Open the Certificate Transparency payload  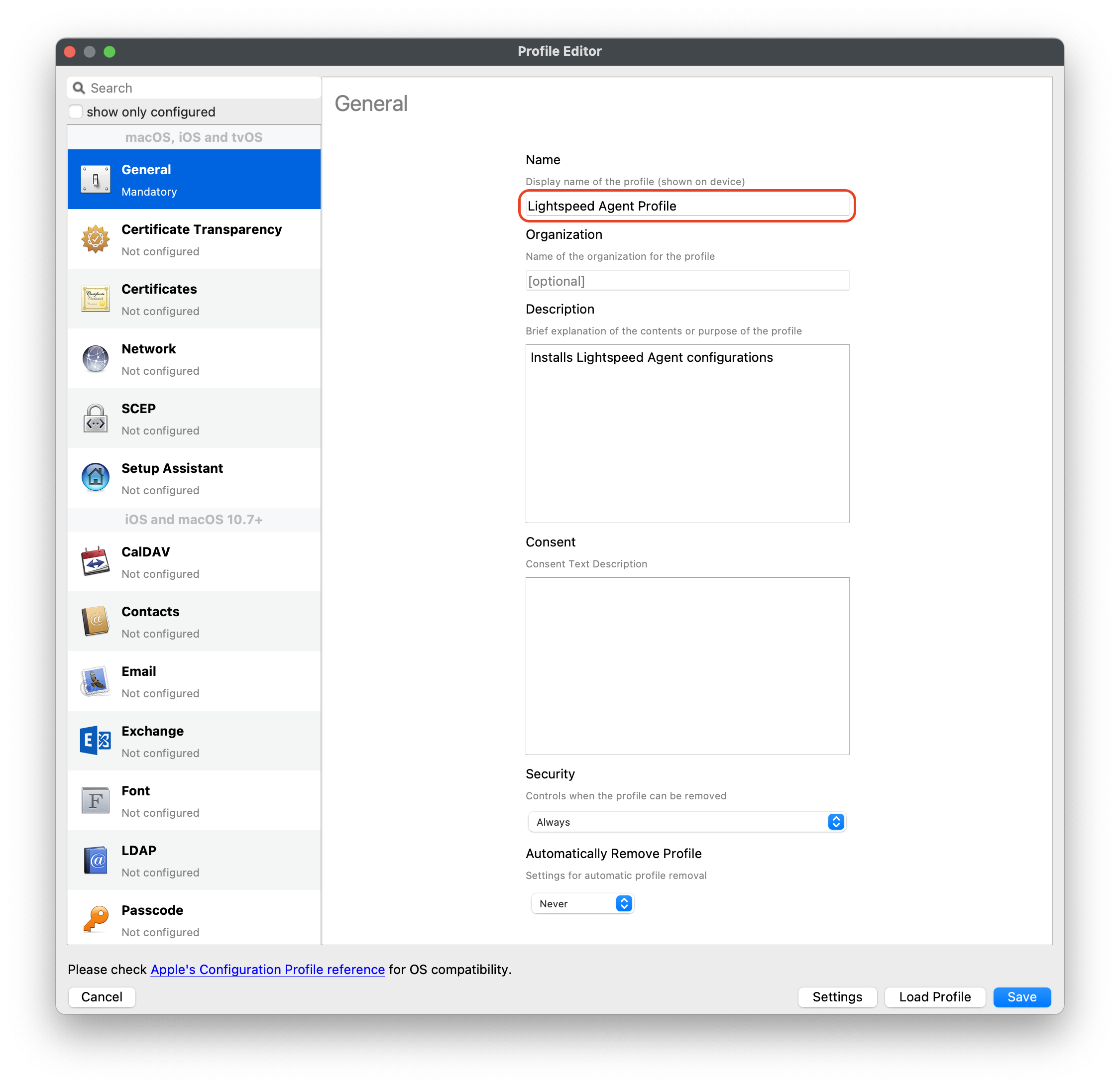(194, 239)
